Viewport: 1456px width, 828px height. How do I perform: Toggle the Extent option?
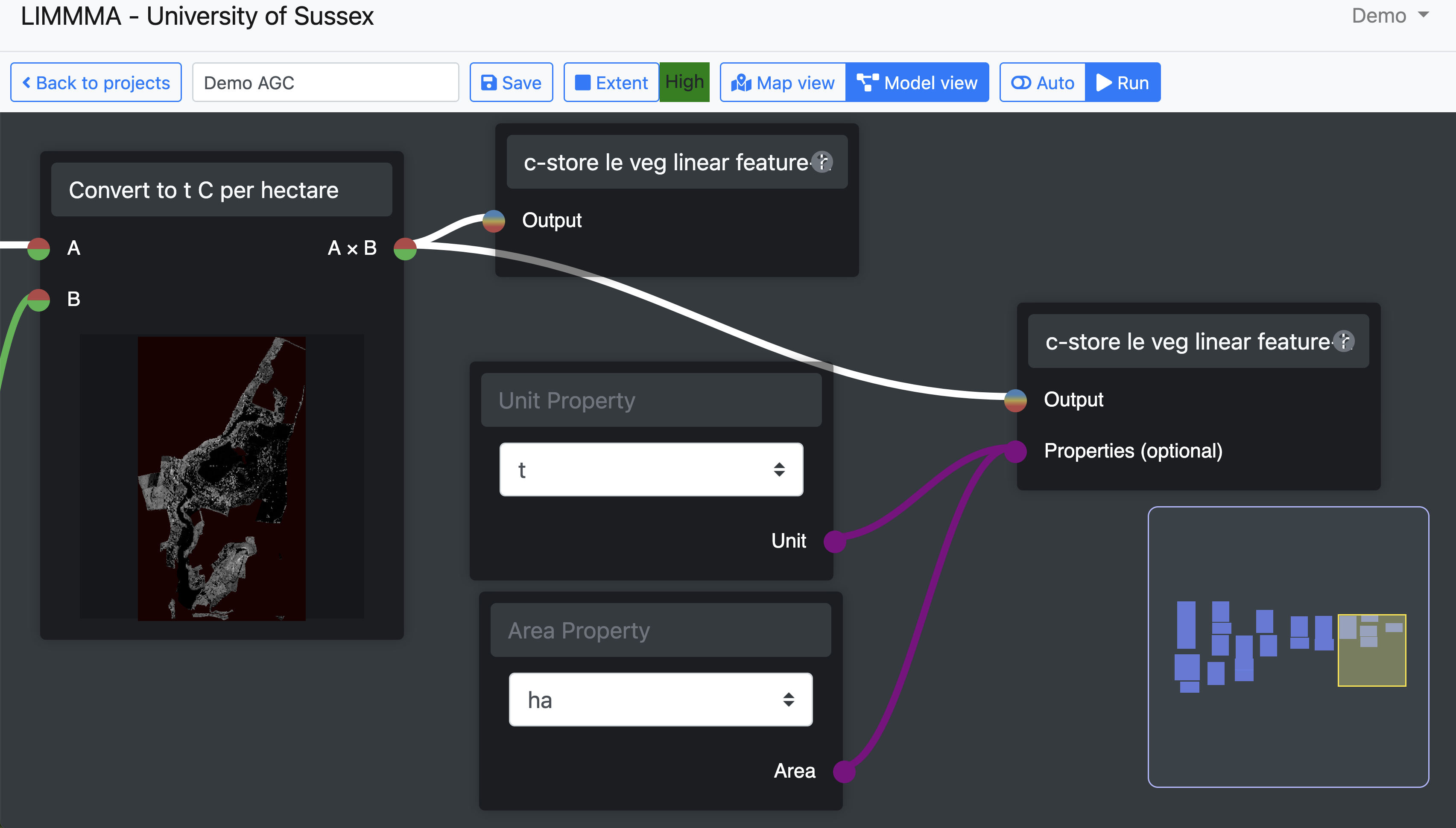pos(611,83)
